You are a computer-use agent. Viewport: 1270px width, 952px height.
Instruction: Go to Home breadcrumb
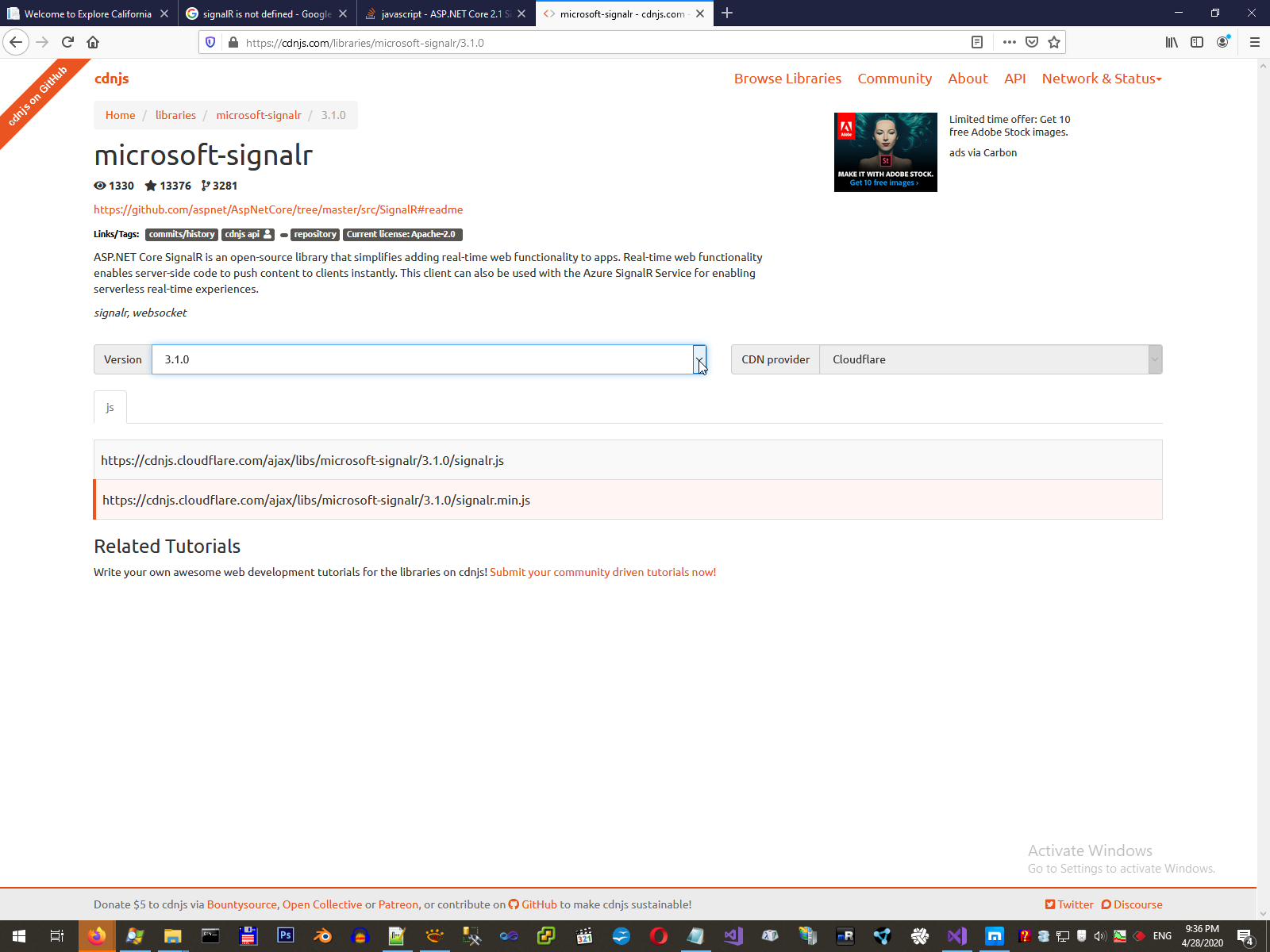[x=120, y=115]
